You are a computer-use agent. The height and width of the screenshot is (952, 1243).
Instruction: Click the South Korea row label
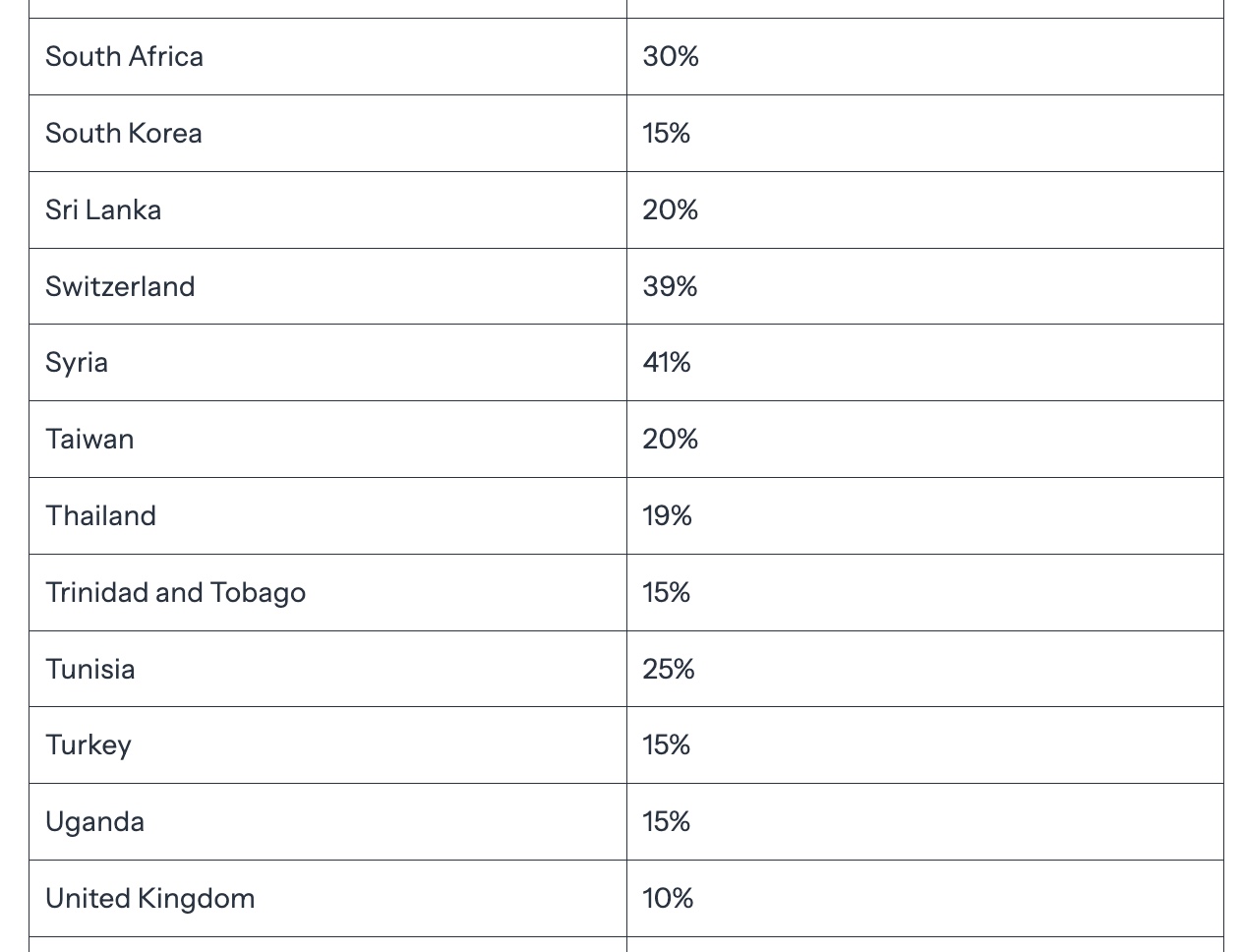(x=124, y=134)
